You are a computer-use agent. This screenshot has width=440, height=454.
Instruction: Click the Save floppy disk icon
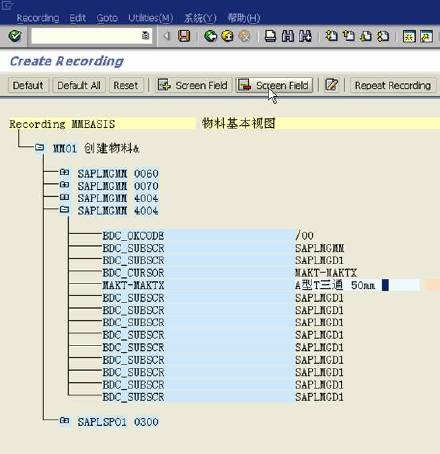[184, 36]
